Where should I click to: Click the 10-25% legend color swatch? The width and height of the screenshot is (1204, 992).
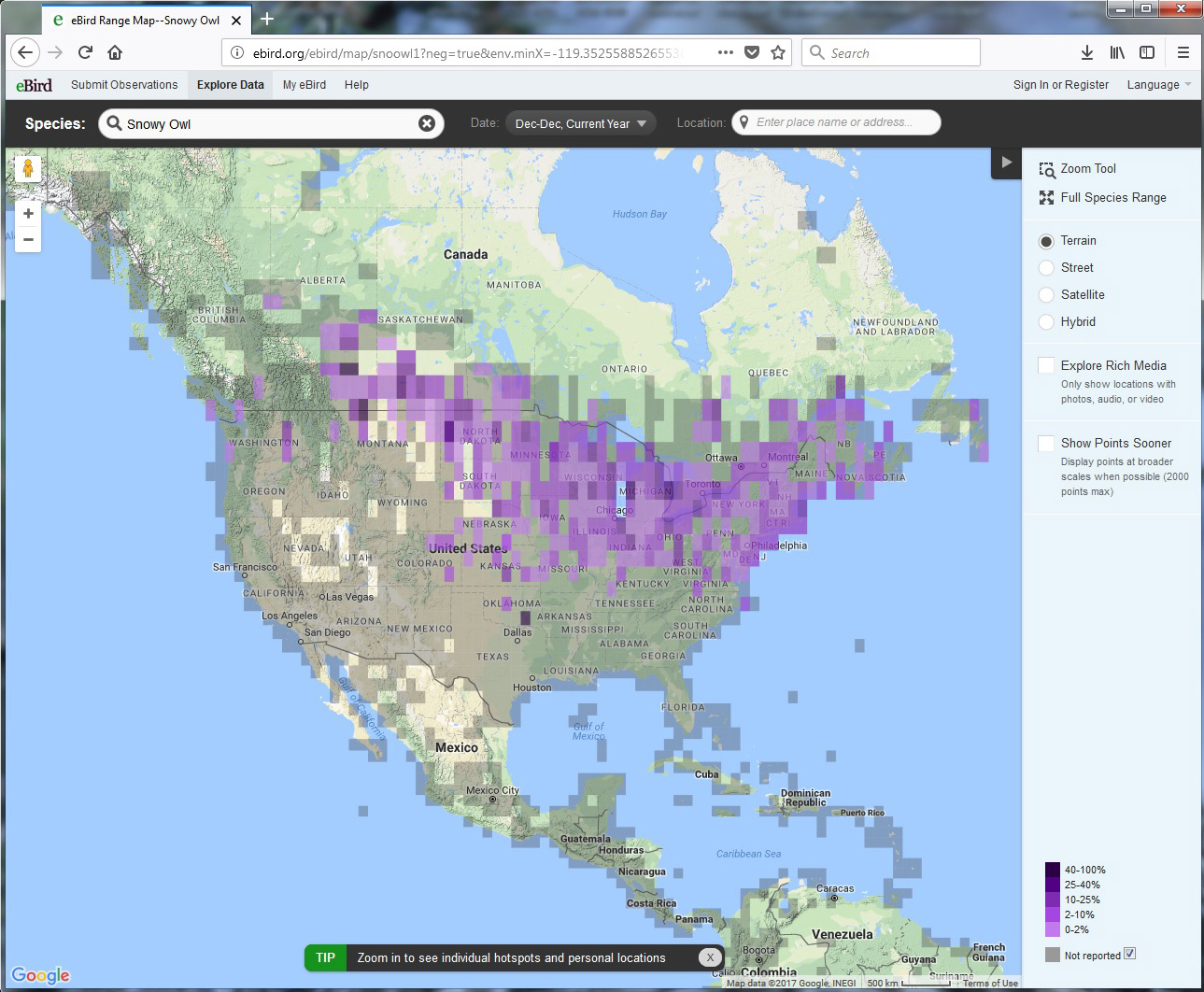(1053, 900)
